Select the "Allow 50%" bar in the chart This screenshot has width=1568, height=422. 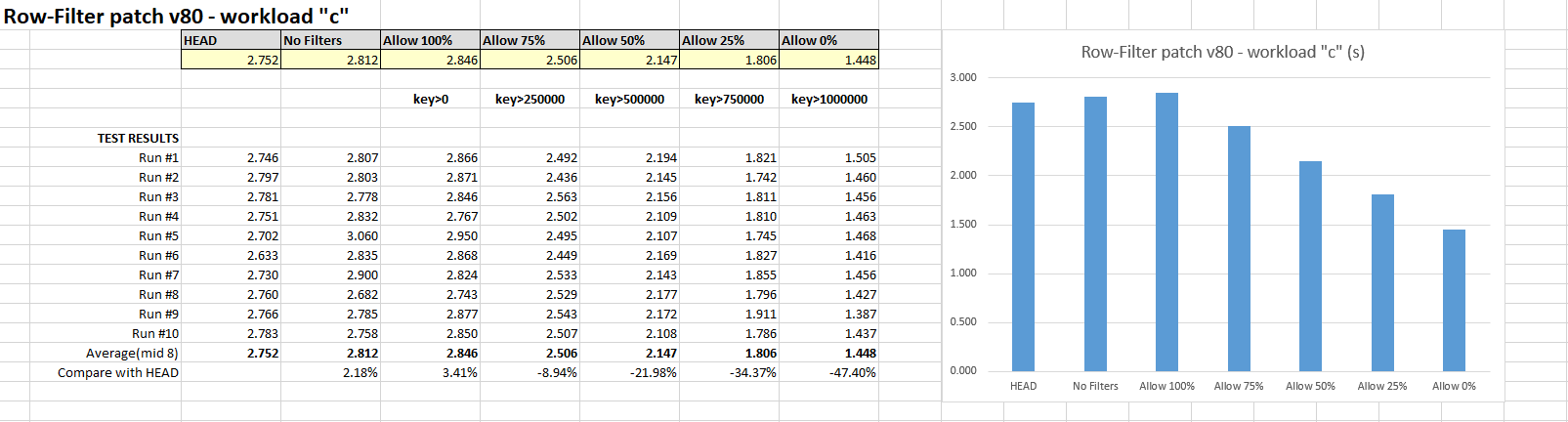coord(1310,266)
